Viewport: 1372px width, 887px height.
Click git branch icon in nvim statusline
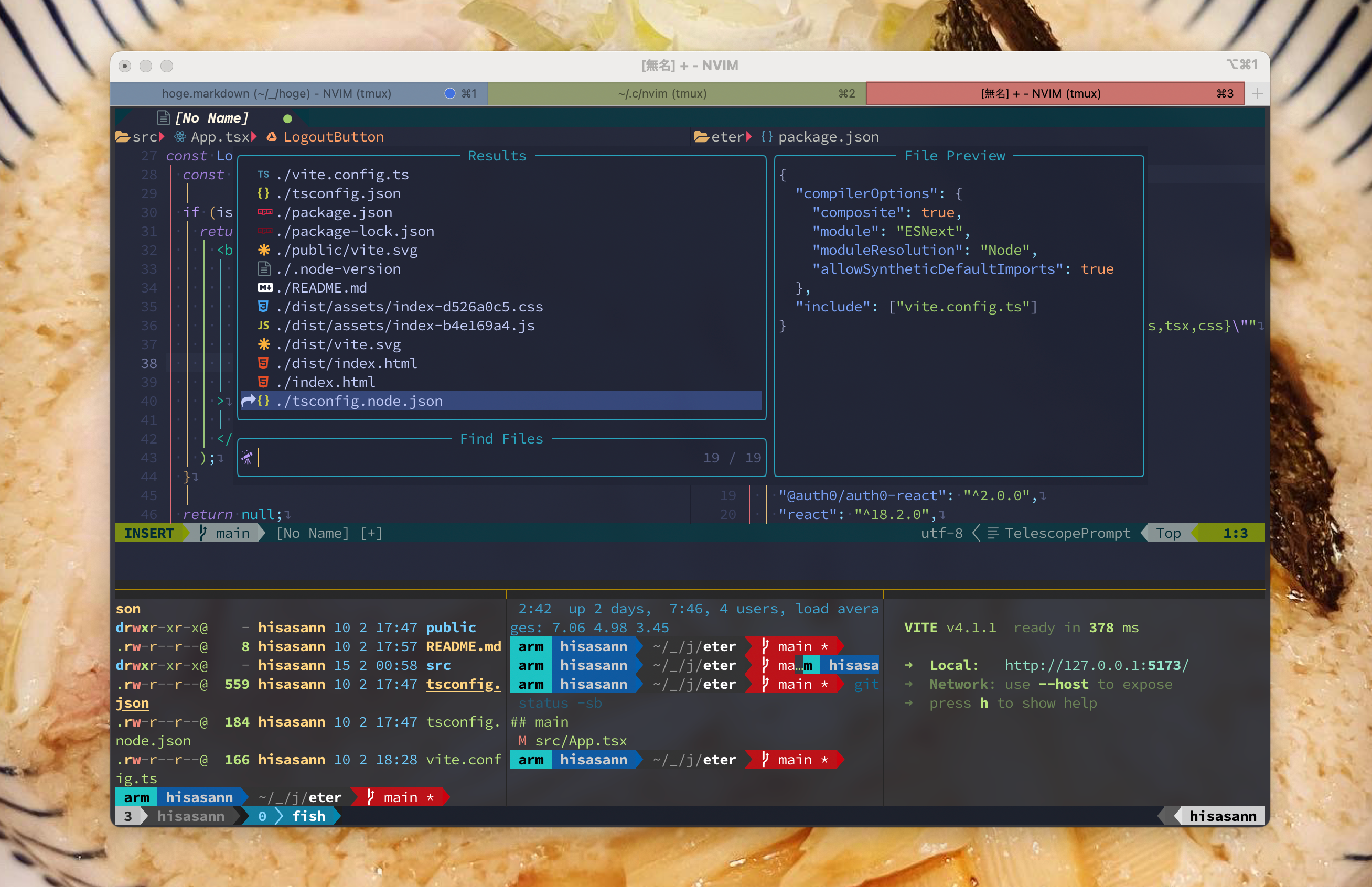coord(203,533)
